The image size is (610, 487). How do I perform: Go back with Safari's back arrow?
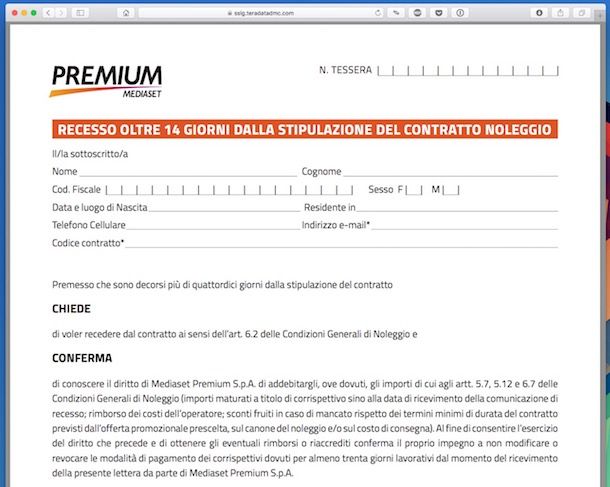coord(48,13)
